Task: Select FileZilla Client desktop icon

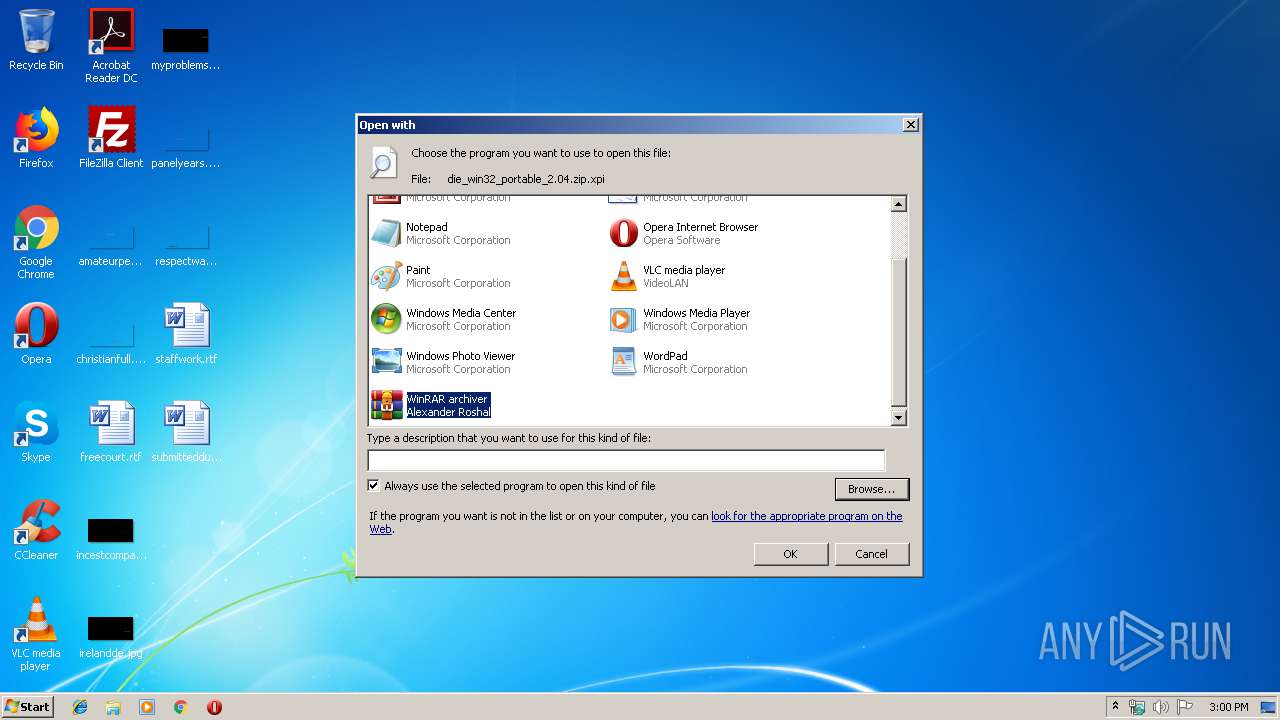Action: coord(111,138)
